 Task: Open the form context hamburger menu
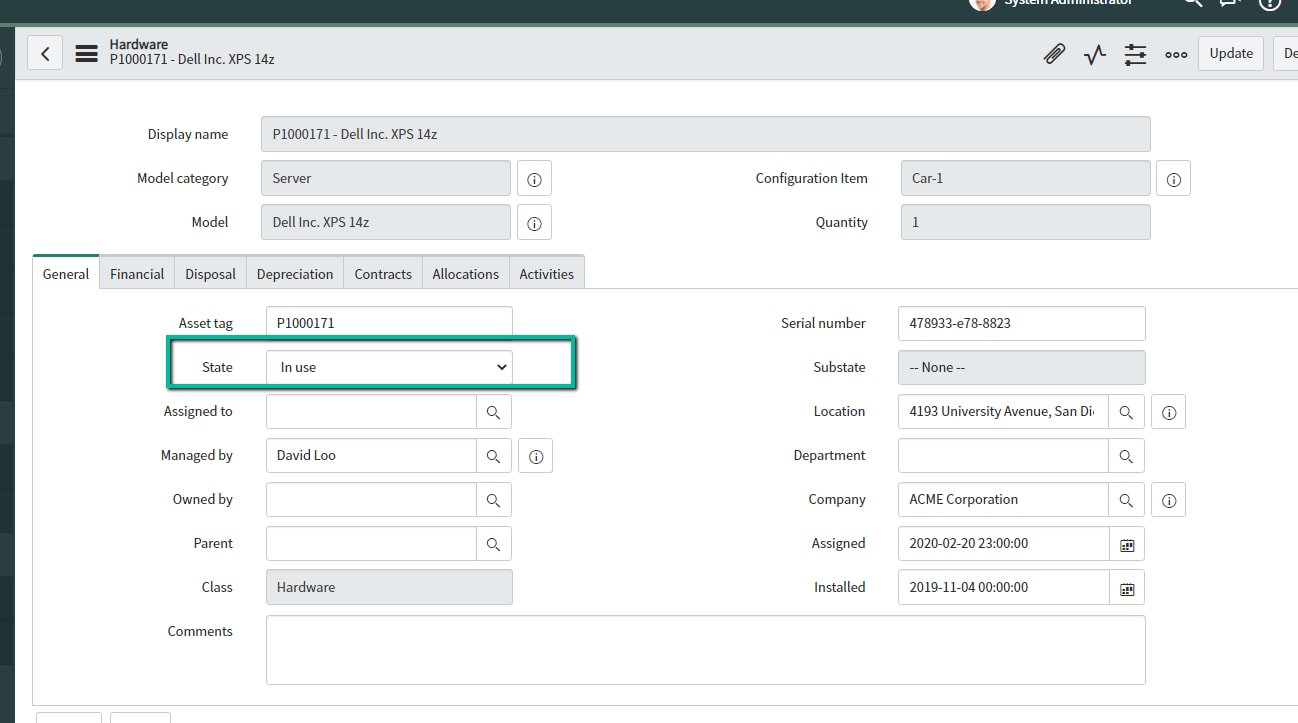(86, 53)
